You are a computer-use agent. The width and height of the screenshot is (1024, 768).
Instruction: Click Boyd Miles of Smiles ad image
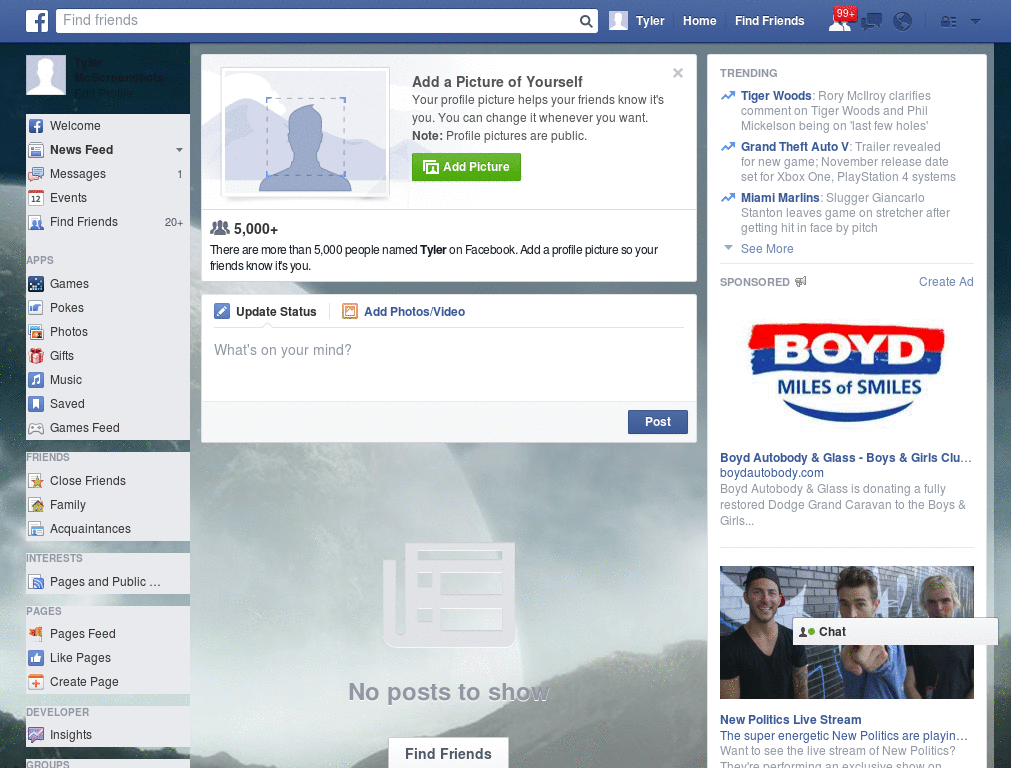pos(847,372)
